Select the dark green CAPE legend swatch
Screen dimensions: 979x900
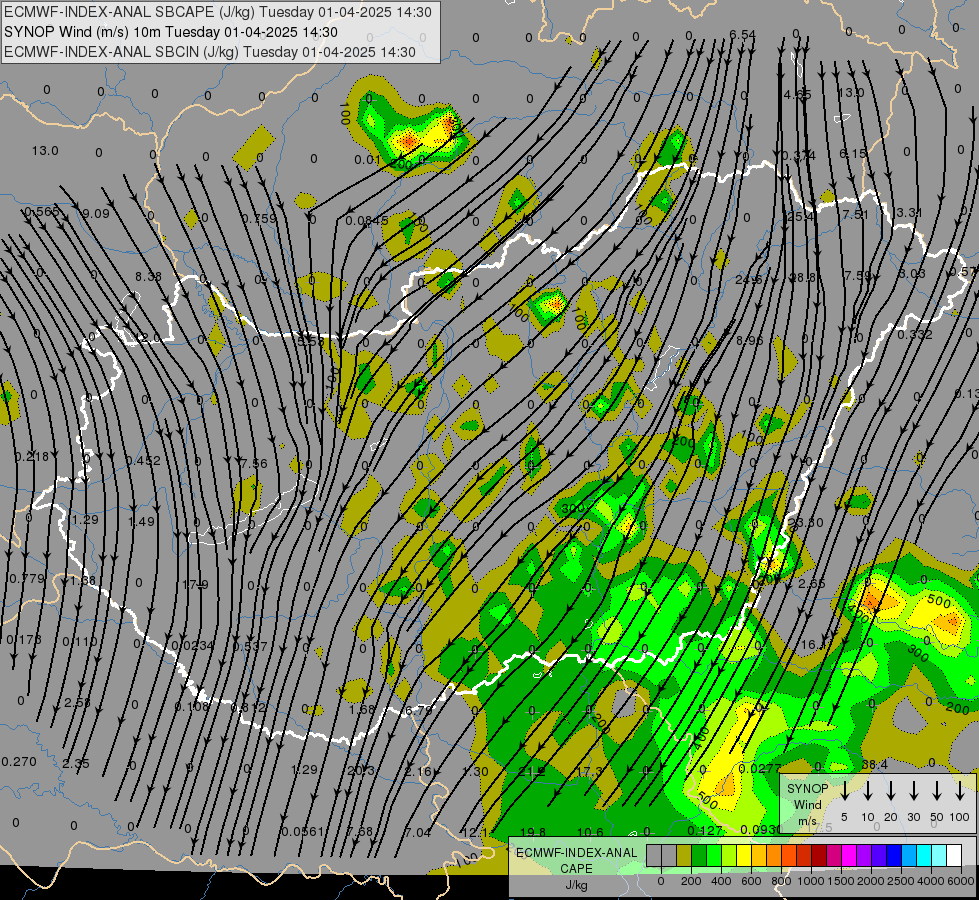[x=699, y=856]
